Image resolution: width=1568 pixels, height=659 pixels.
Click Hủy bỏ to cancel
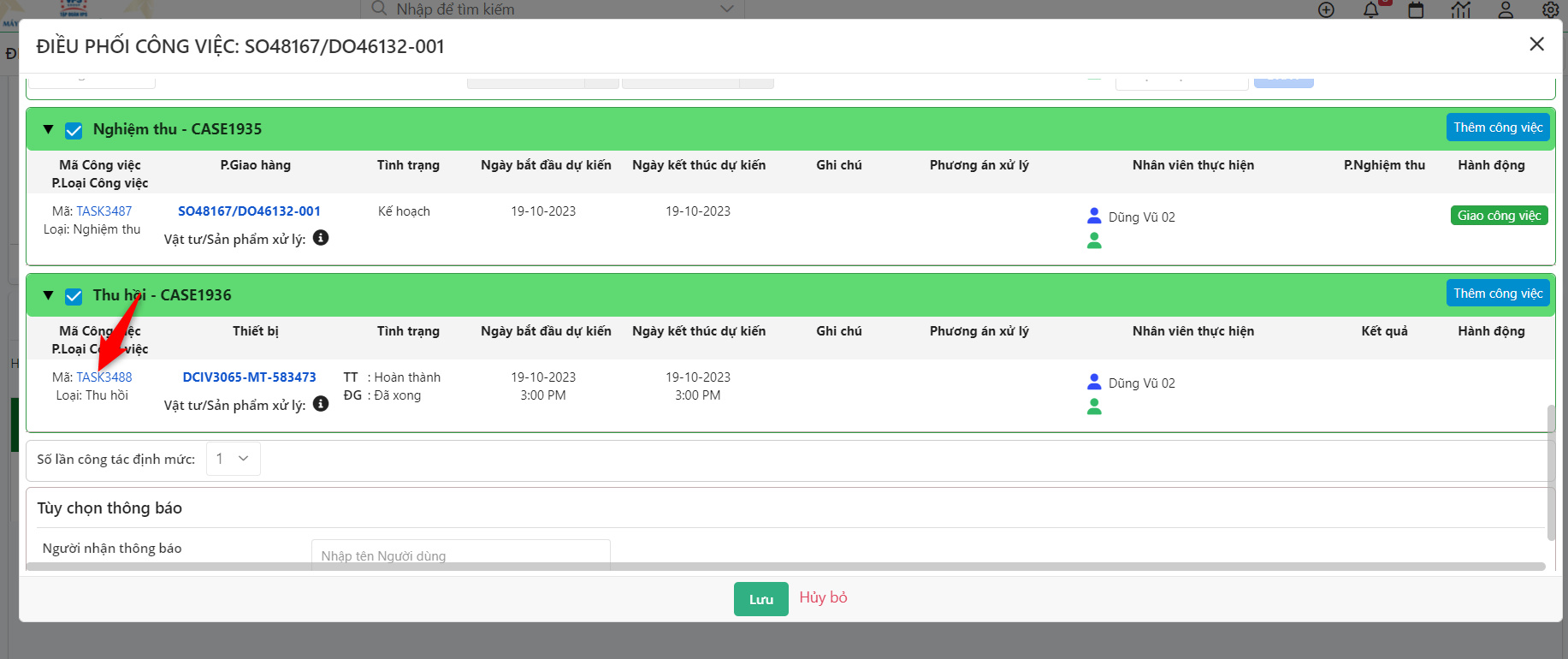tap(823, 597)
